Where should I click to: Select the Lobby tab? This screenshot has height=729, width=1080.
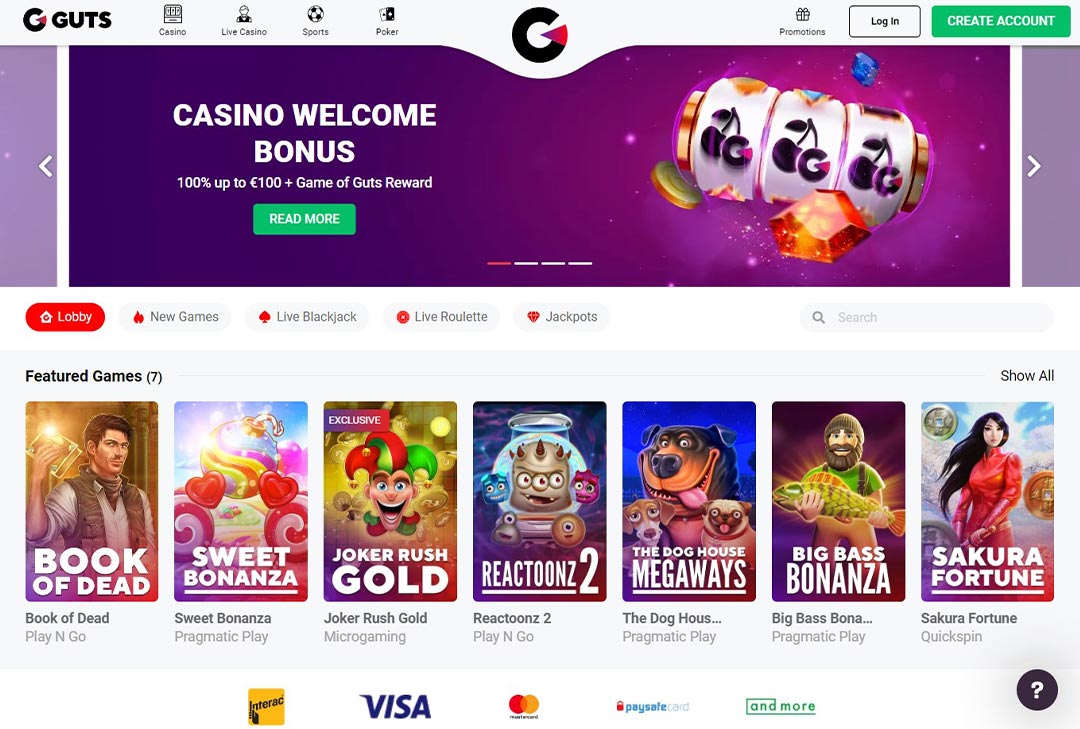(x=65, y=317)
